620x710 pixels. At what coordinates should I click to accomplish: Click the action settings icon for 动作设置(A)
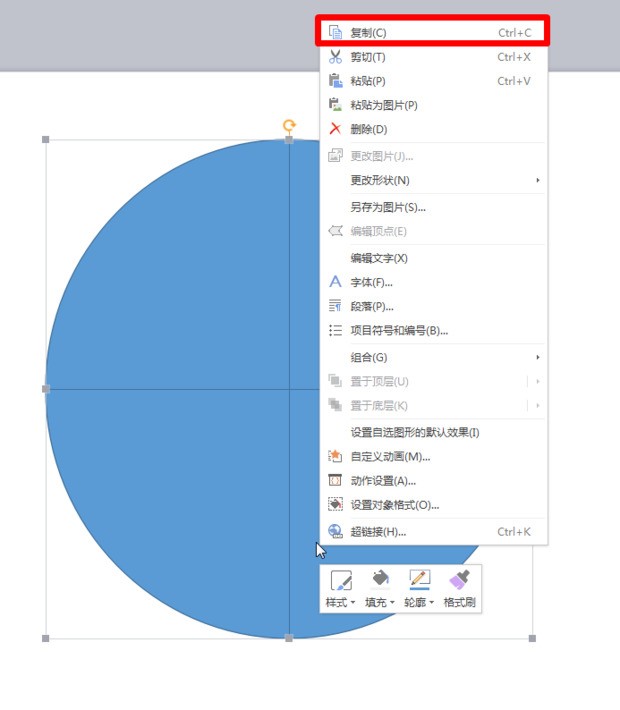[x=335, y=480]
